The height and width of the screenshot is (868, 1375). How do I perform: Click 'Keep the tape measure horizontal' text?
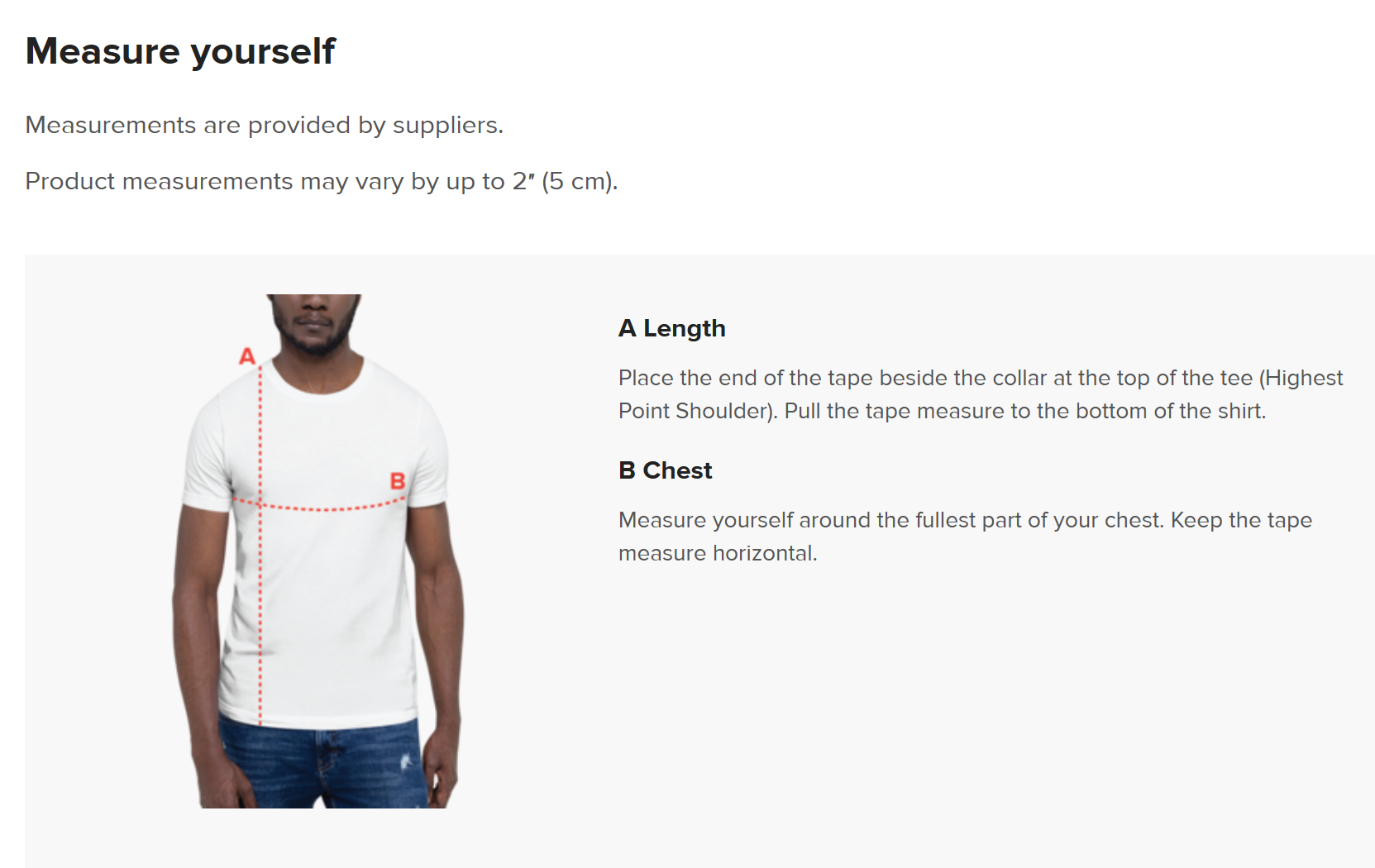tap(965, 537)
